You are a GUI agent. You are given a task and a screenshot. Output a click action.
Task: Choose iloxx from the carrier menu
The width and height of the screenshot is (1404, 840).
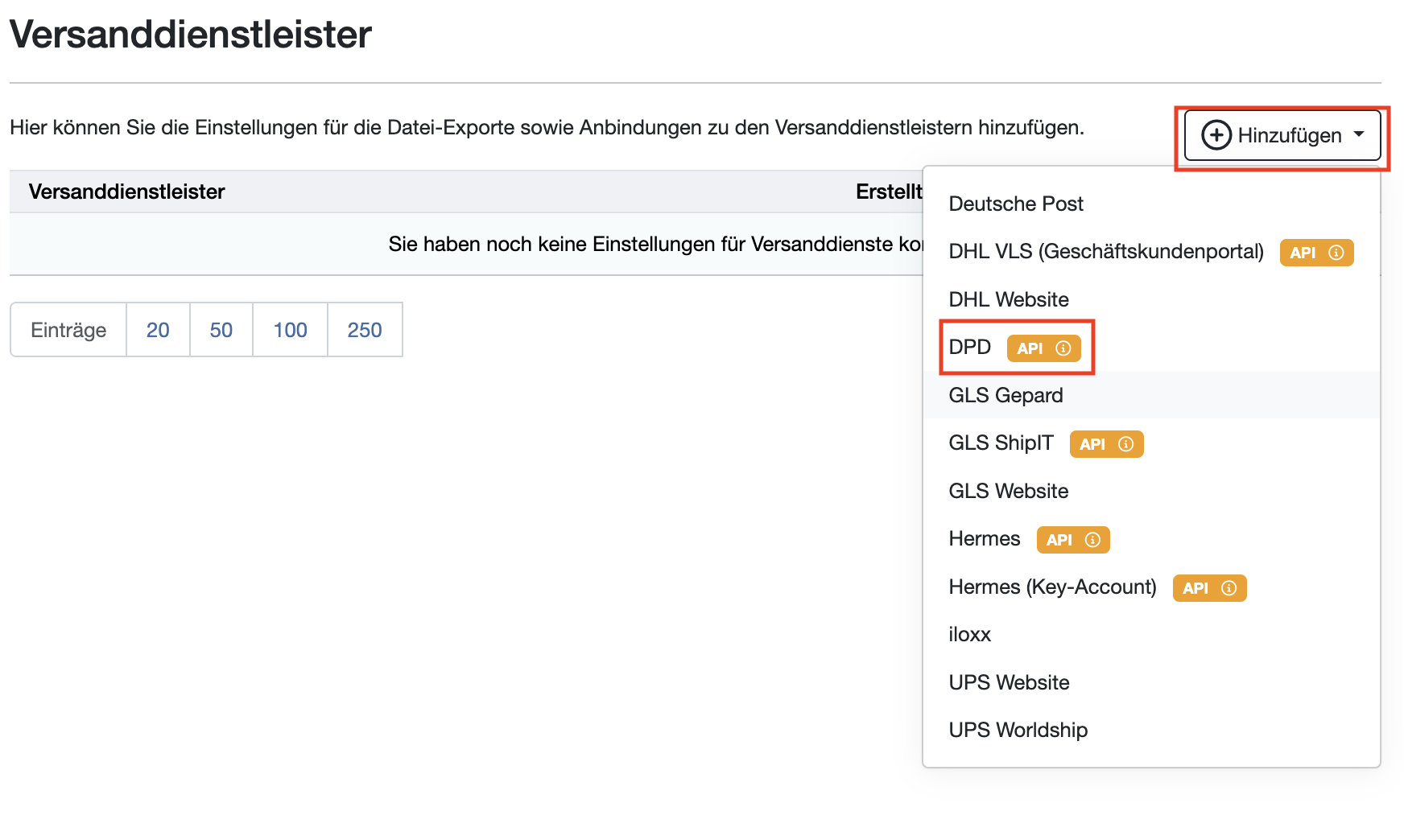[x=1151, y=635]
